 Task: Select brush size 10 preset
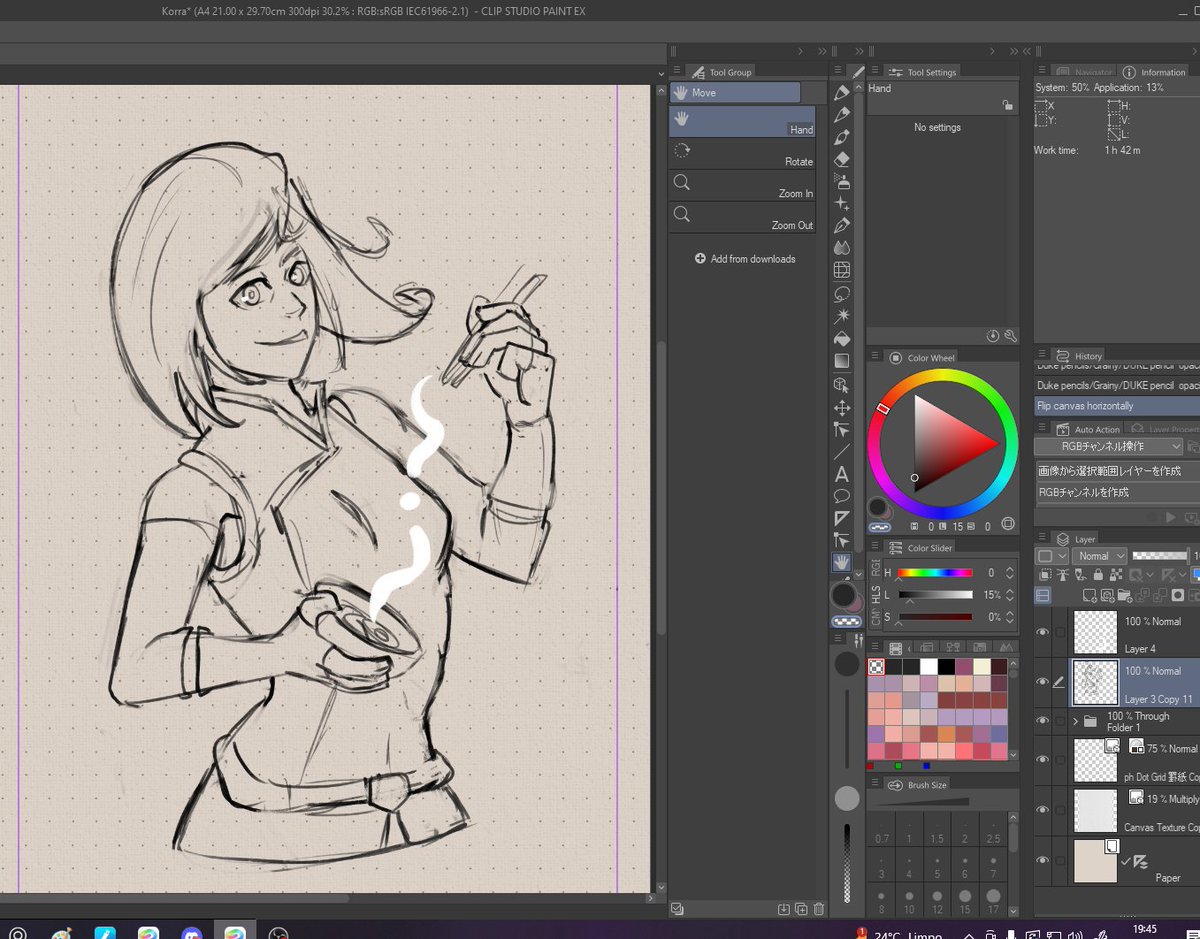pos(909,899)
